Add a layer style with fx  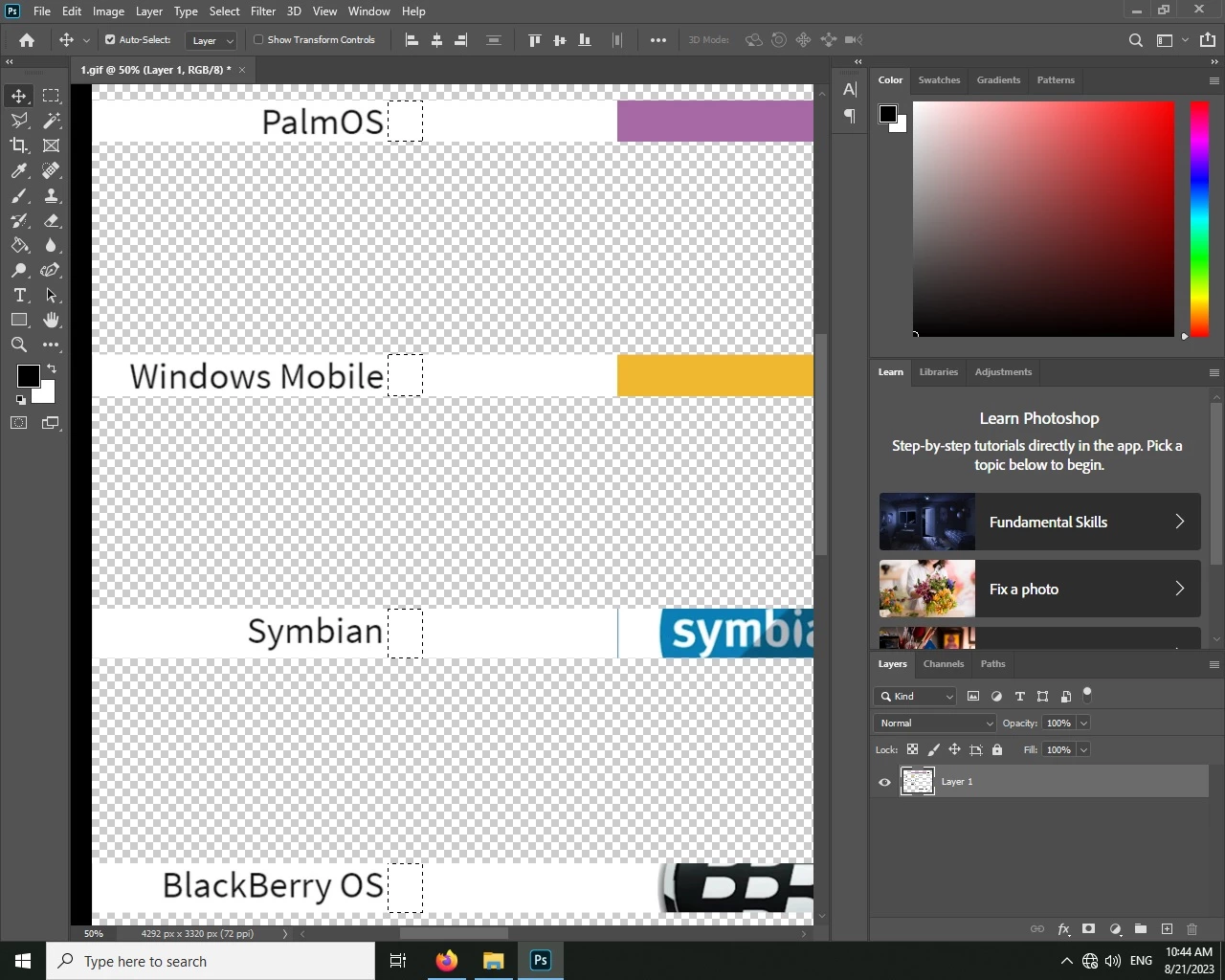[1063, 929]
